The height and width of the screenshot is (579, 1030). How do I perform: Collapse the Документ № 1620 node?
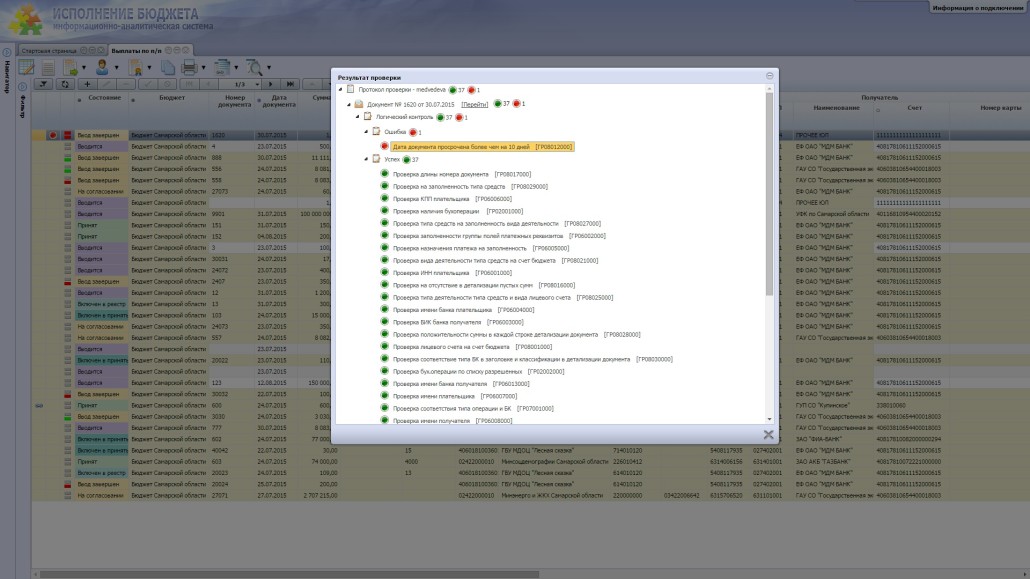[x=349, y=104]
